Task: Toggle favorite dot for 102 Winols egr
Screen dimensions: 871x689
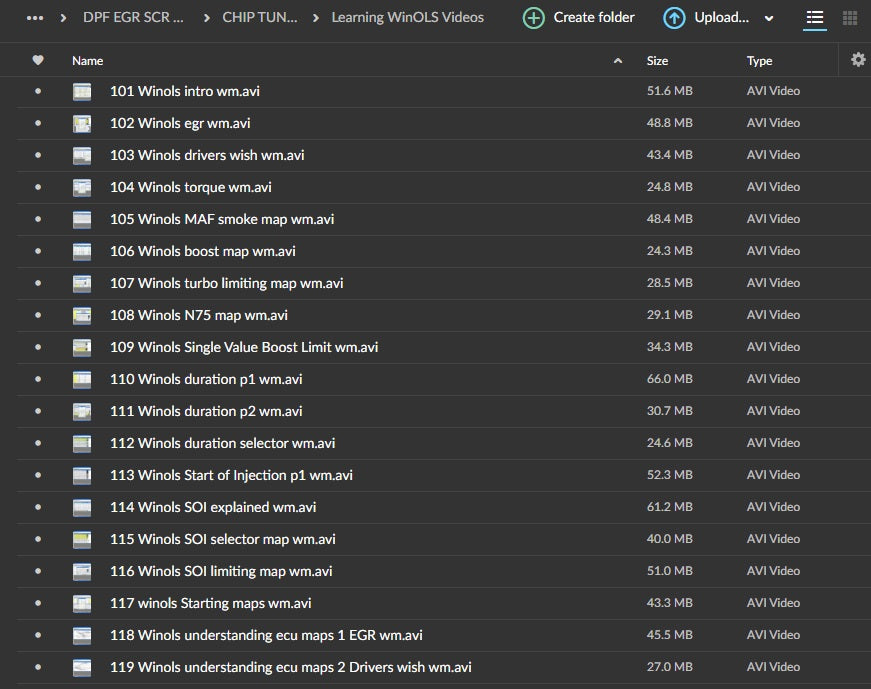Action: 38,123
